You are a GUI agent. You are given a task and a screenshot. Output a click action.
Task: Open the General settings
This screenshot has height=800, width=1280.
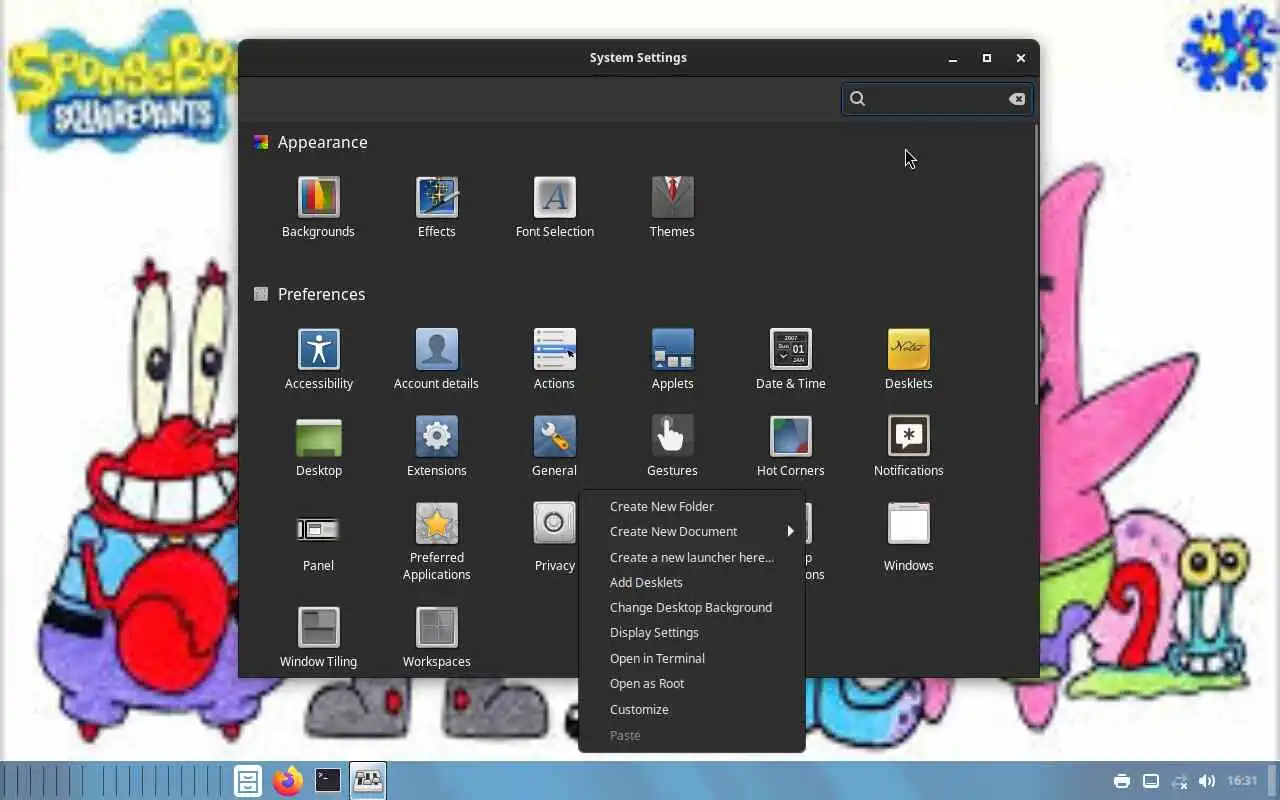(555, 446)
